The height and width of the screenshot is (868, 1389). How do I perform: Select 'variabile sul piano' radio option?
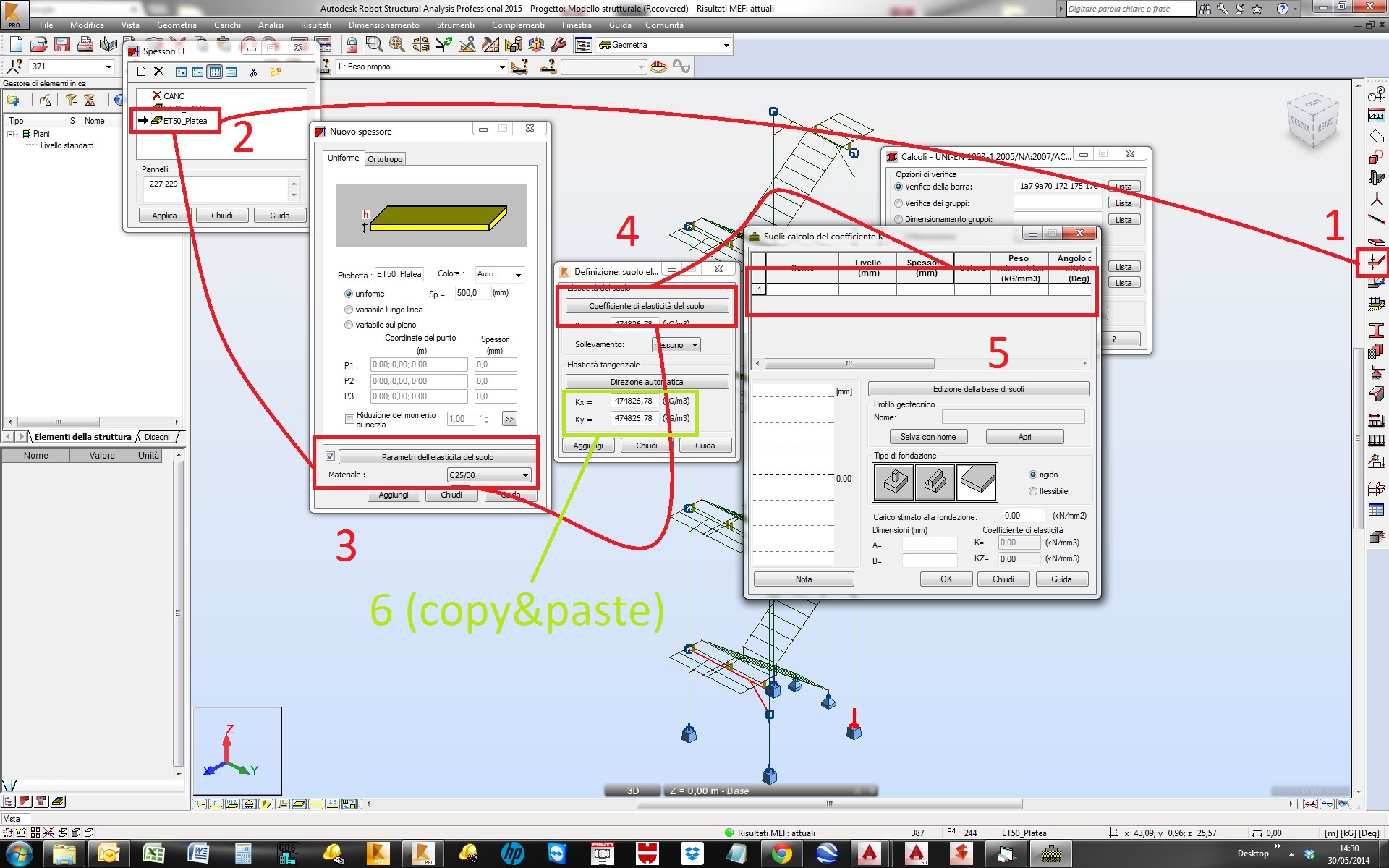349,325
